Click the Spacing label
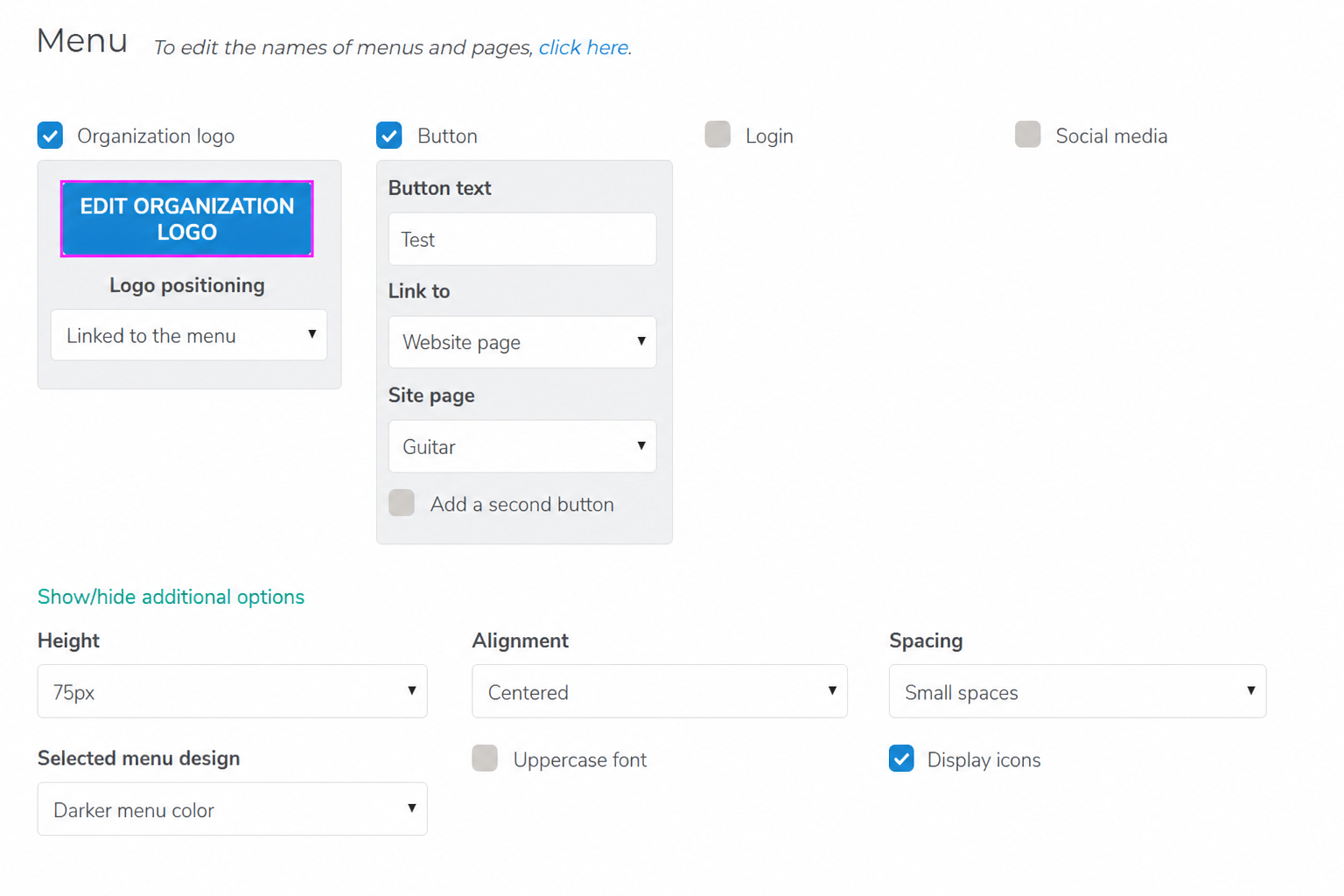 [x=926, y=640]
